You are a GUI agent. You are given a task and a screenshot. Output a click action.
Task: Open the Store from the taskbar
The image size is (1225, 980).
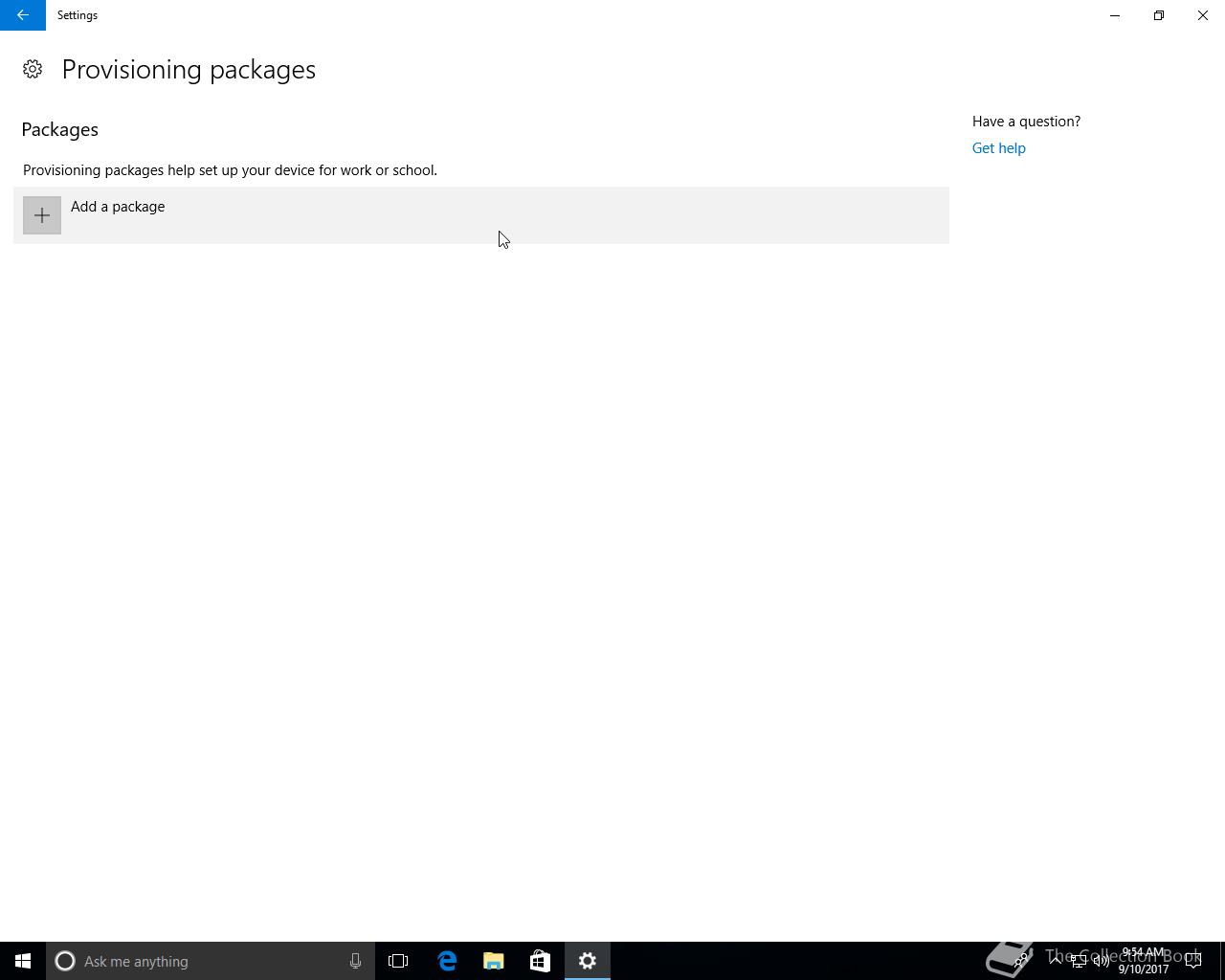tap(540, 961)
